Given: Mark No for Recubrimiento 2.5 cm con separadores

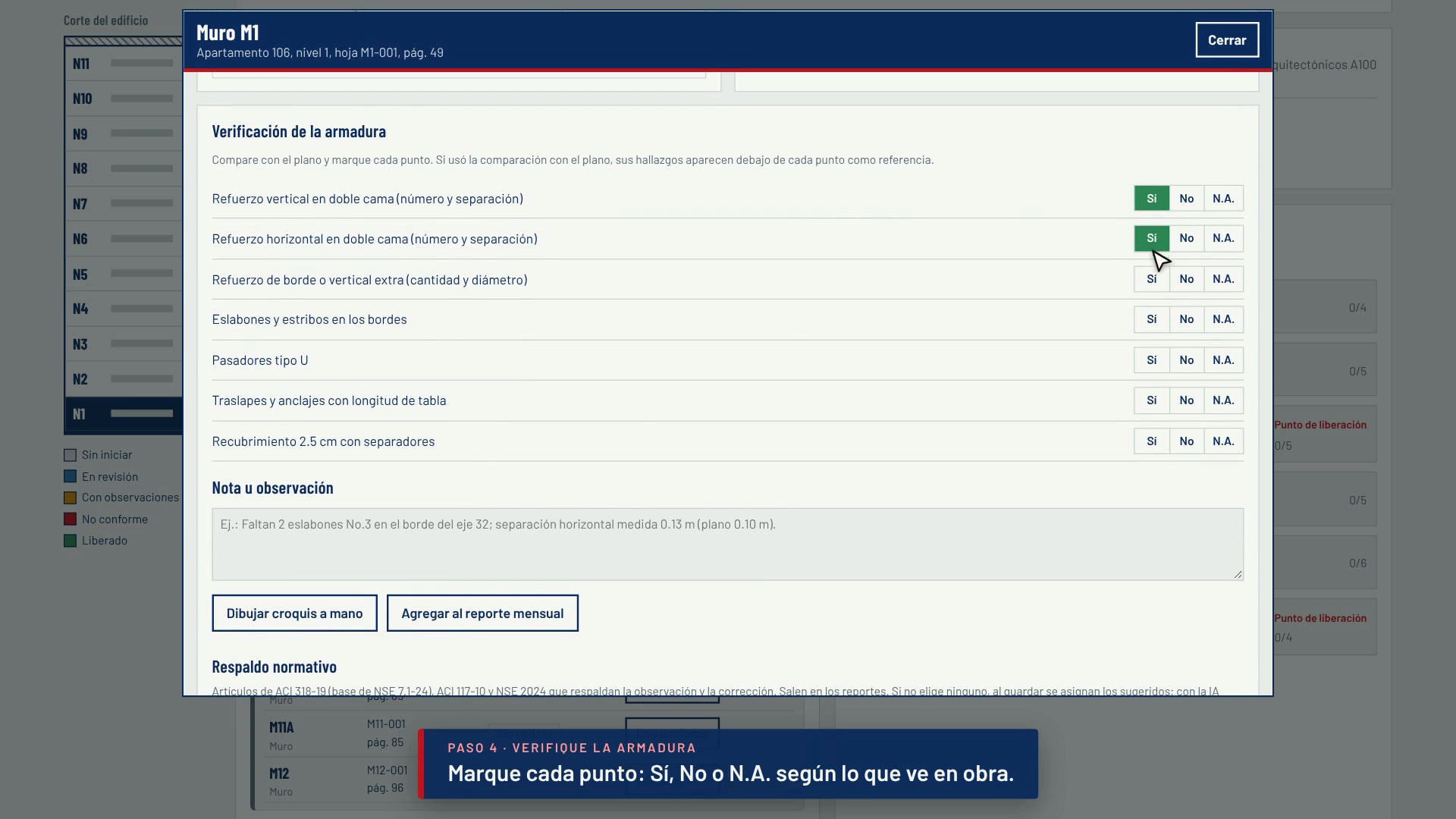Looking at the screenshot, I should (1187, 441).
